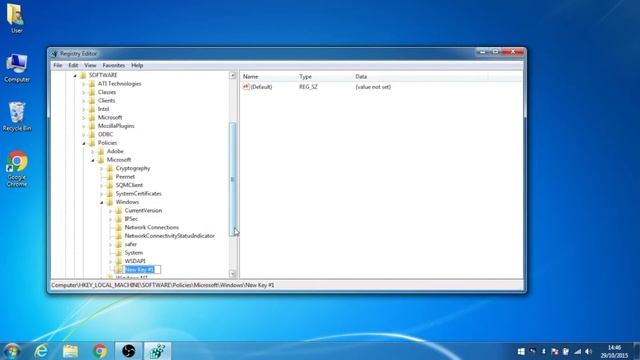Click the (Default) value string icon
This screenshot has height=360, width=640.
(x=246, y=87)
